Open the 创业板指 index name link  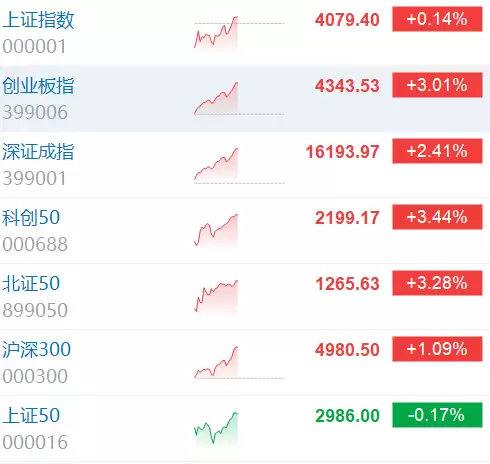point(38,86)
